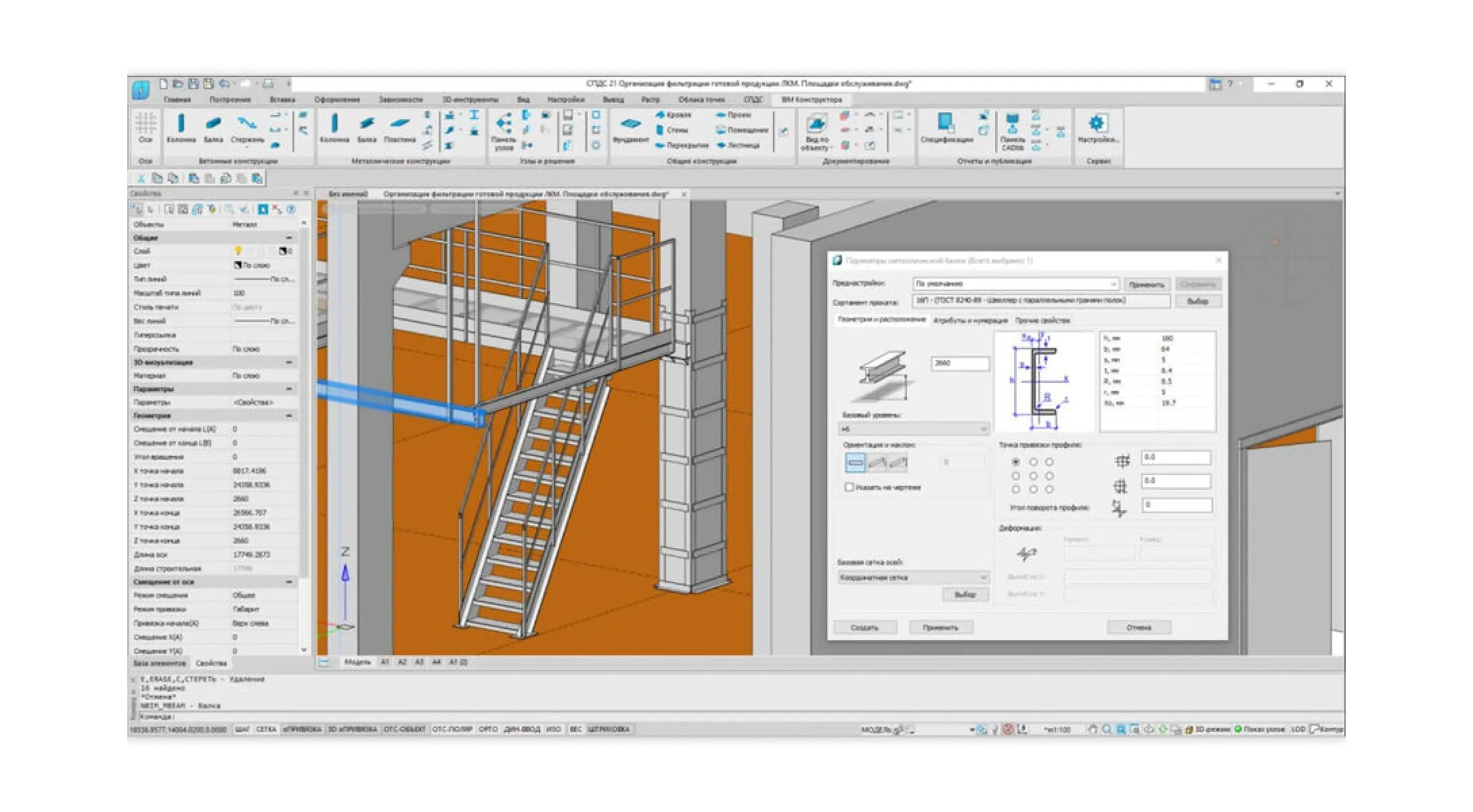Enable the 'Указать на чертеже' checkbox

(x=849, y=487)
